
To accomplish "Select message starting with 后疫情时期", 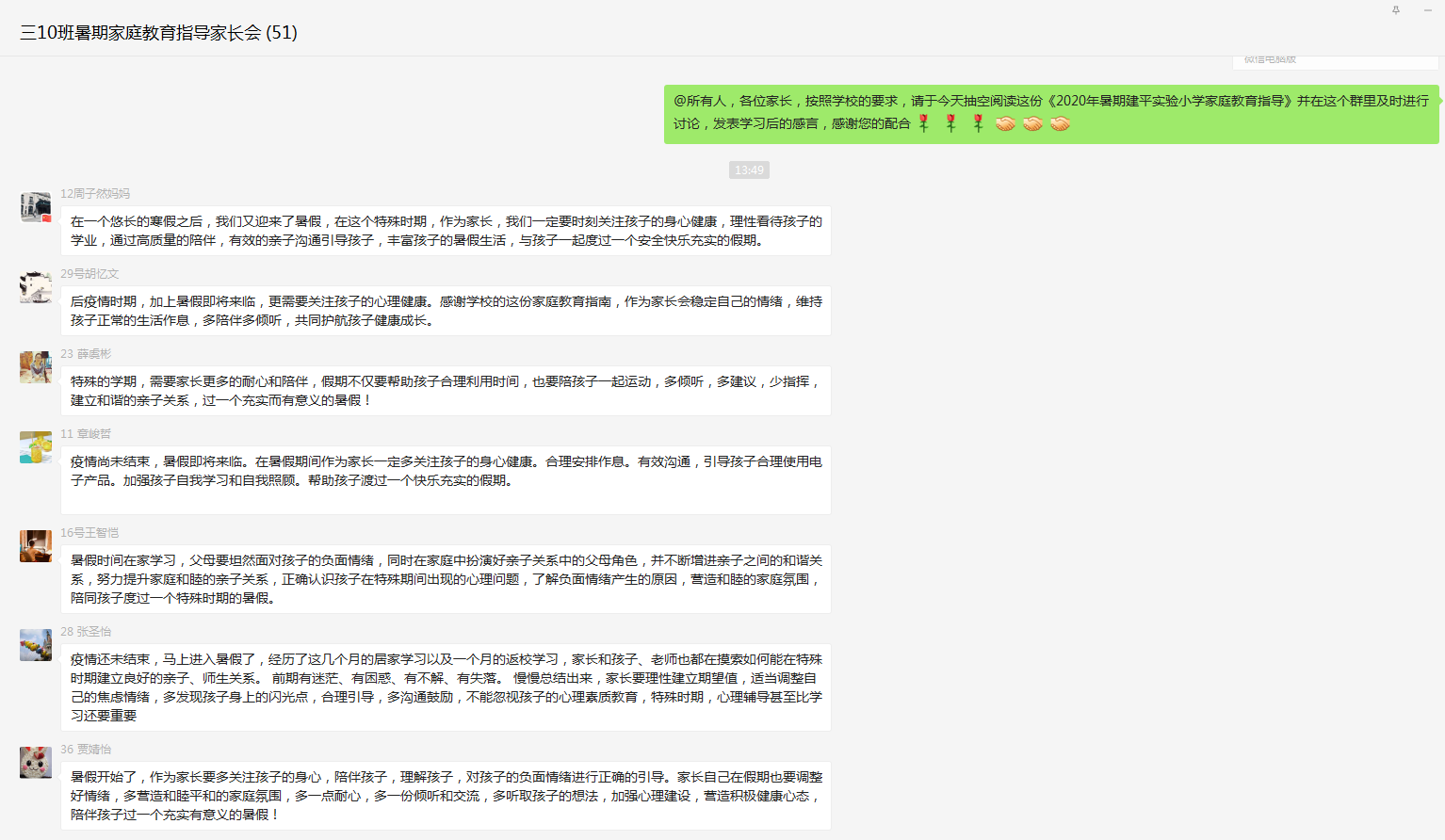I will coord(446,311).
